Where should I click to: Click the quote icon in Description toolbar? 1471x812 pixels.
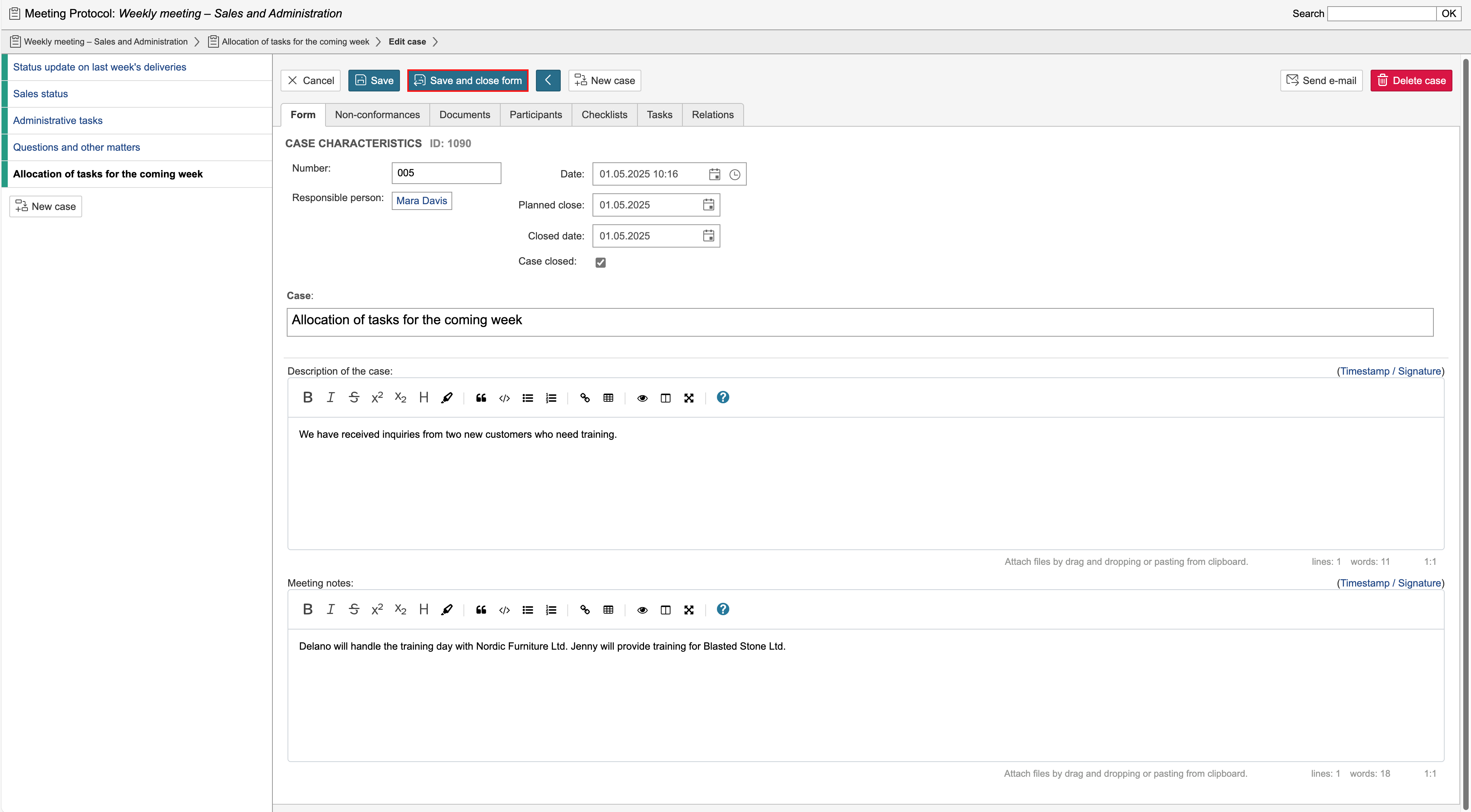click(481, 397)
